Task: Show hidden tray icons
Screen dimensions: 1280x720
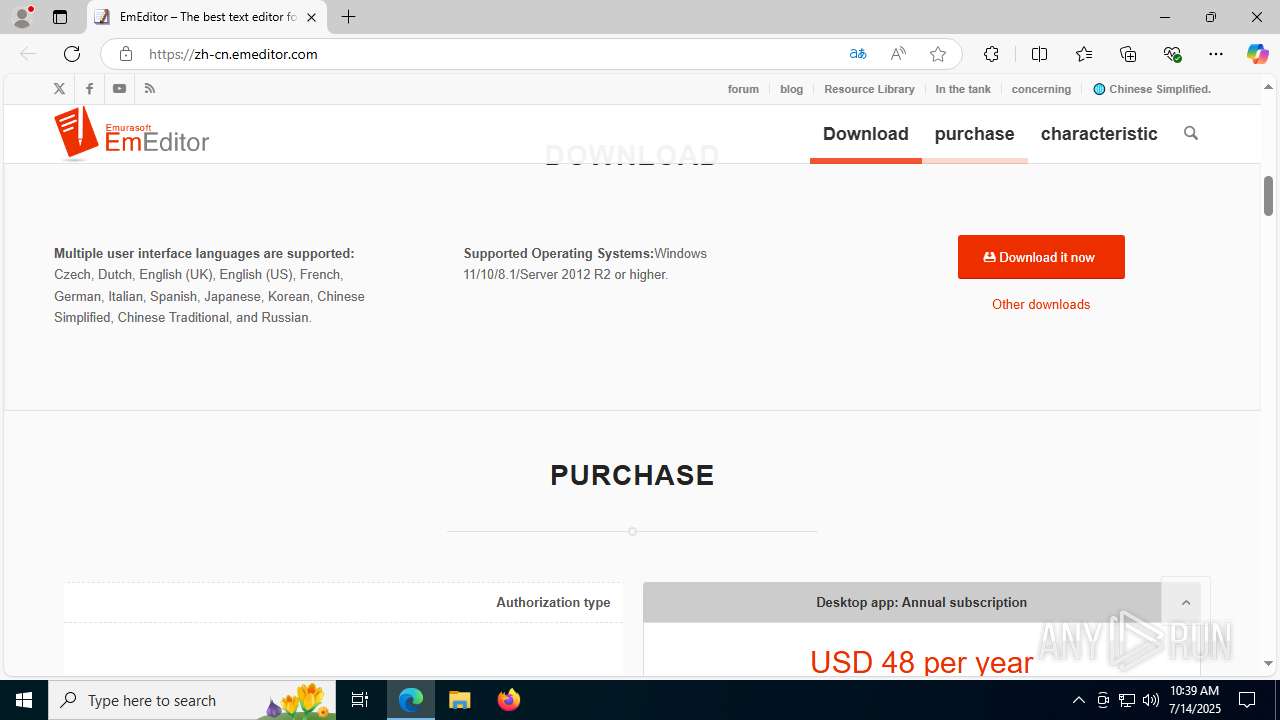Action: coord(1078,700)
